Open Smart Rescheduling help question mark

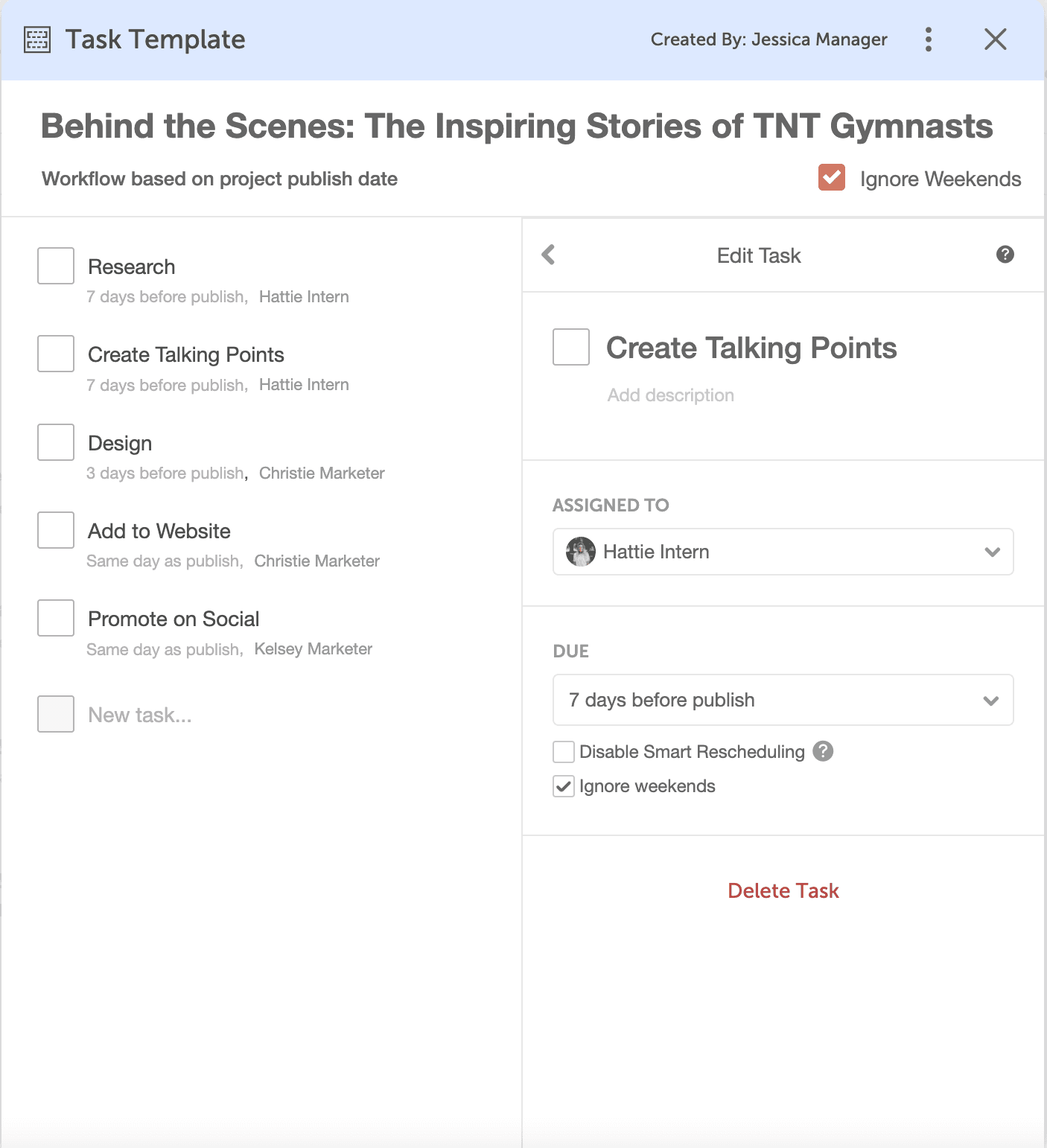823,751
